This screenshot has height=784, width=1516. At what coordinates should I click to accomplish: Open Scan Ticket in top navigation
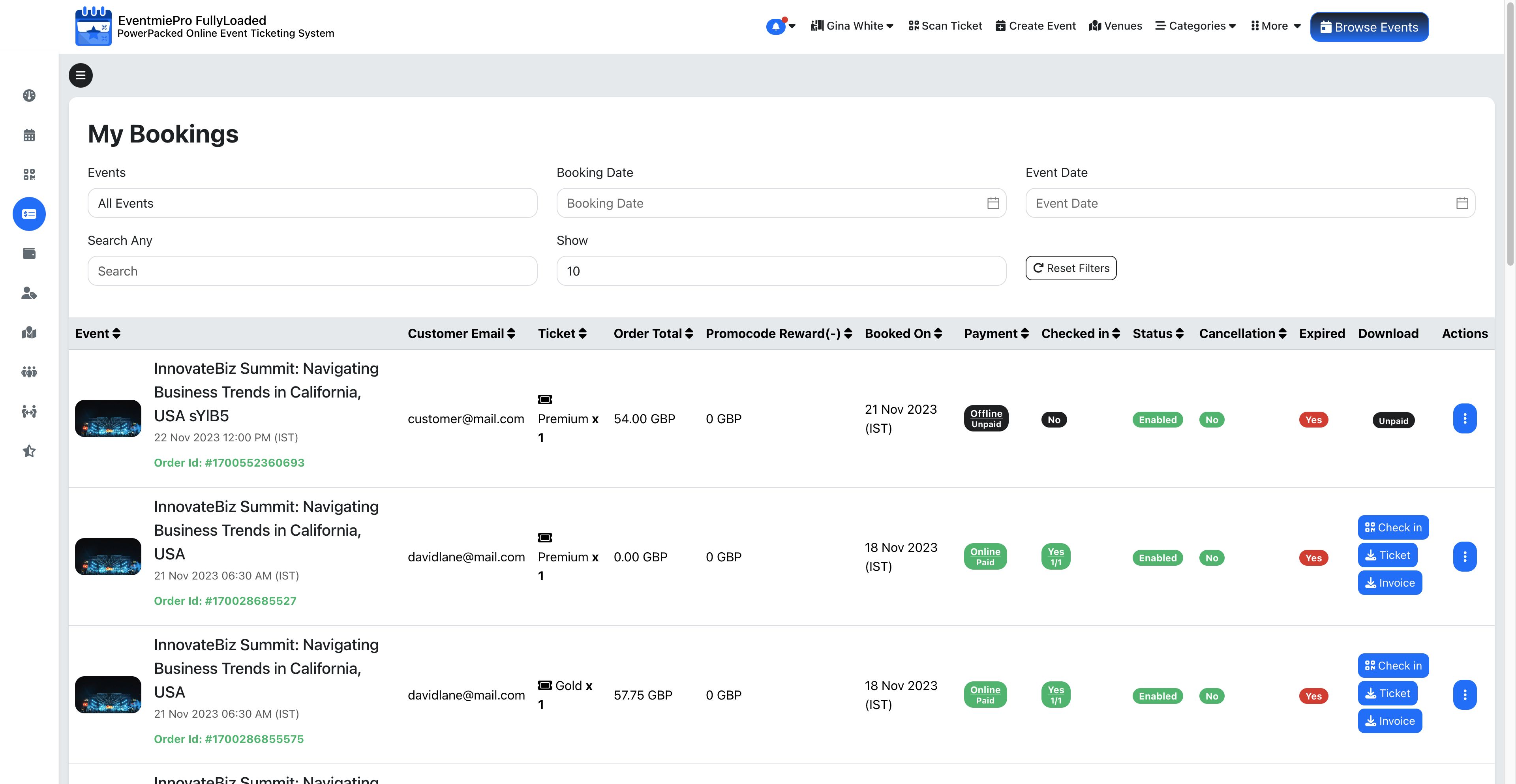pyautogui.click(x=945, y=26)
